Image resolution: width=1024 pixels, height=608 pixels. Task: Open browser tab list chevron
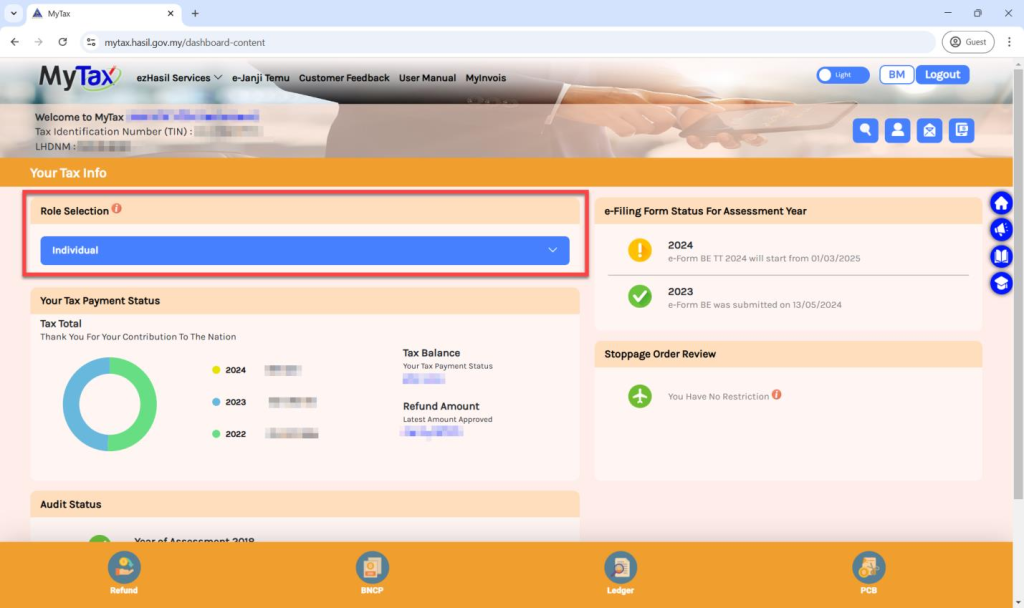13,13
